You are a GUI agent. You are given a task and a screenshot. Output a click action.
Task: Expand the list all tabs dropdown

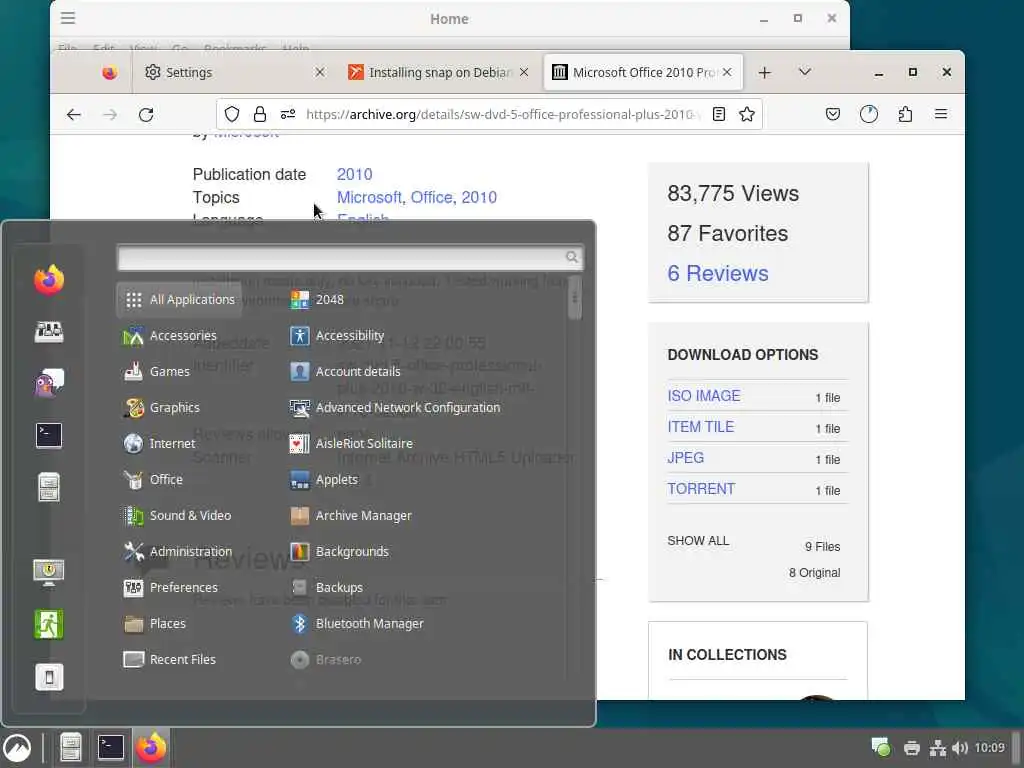805,72
